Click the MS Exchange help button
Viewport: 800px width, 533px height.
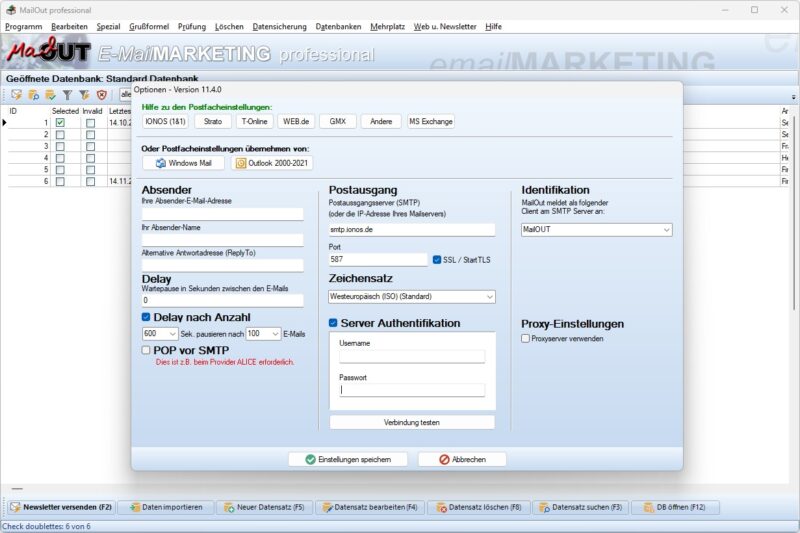click(x=431, y=121)
